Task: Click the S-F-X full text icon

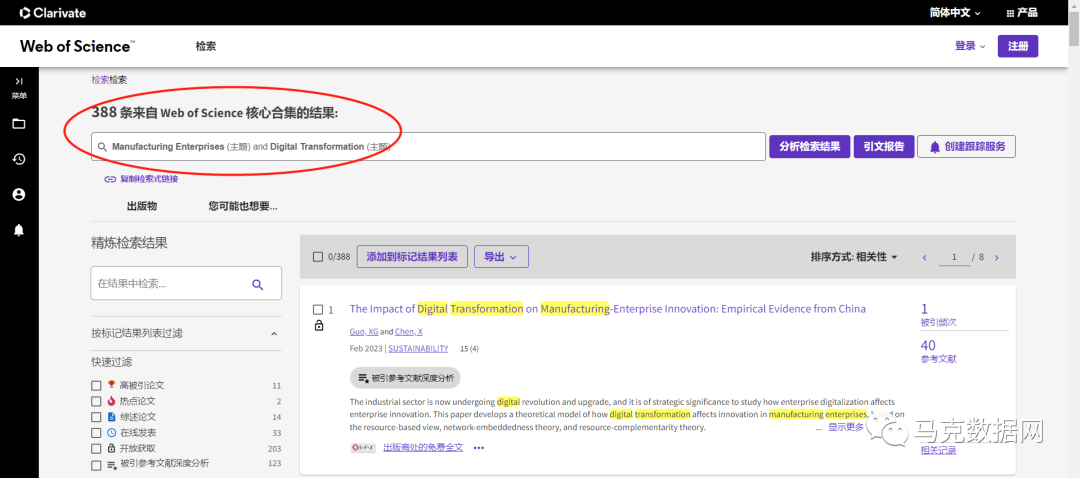Action: 363,448
